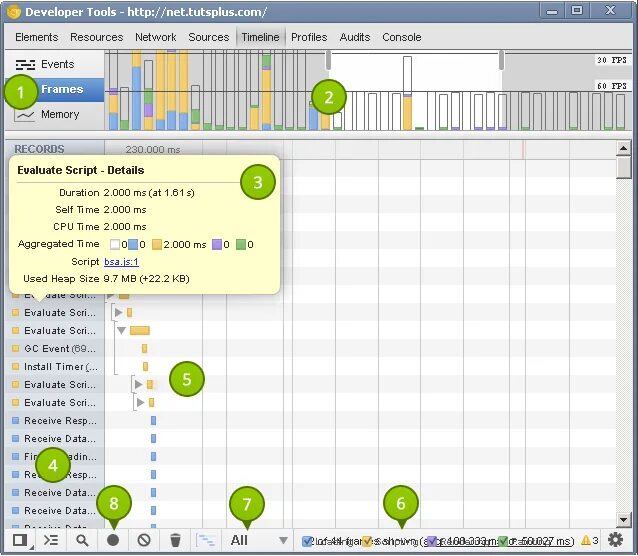Viewport: 638px width, 556px height.
Task: Select the GC Event record row
Action: point(55,348)
